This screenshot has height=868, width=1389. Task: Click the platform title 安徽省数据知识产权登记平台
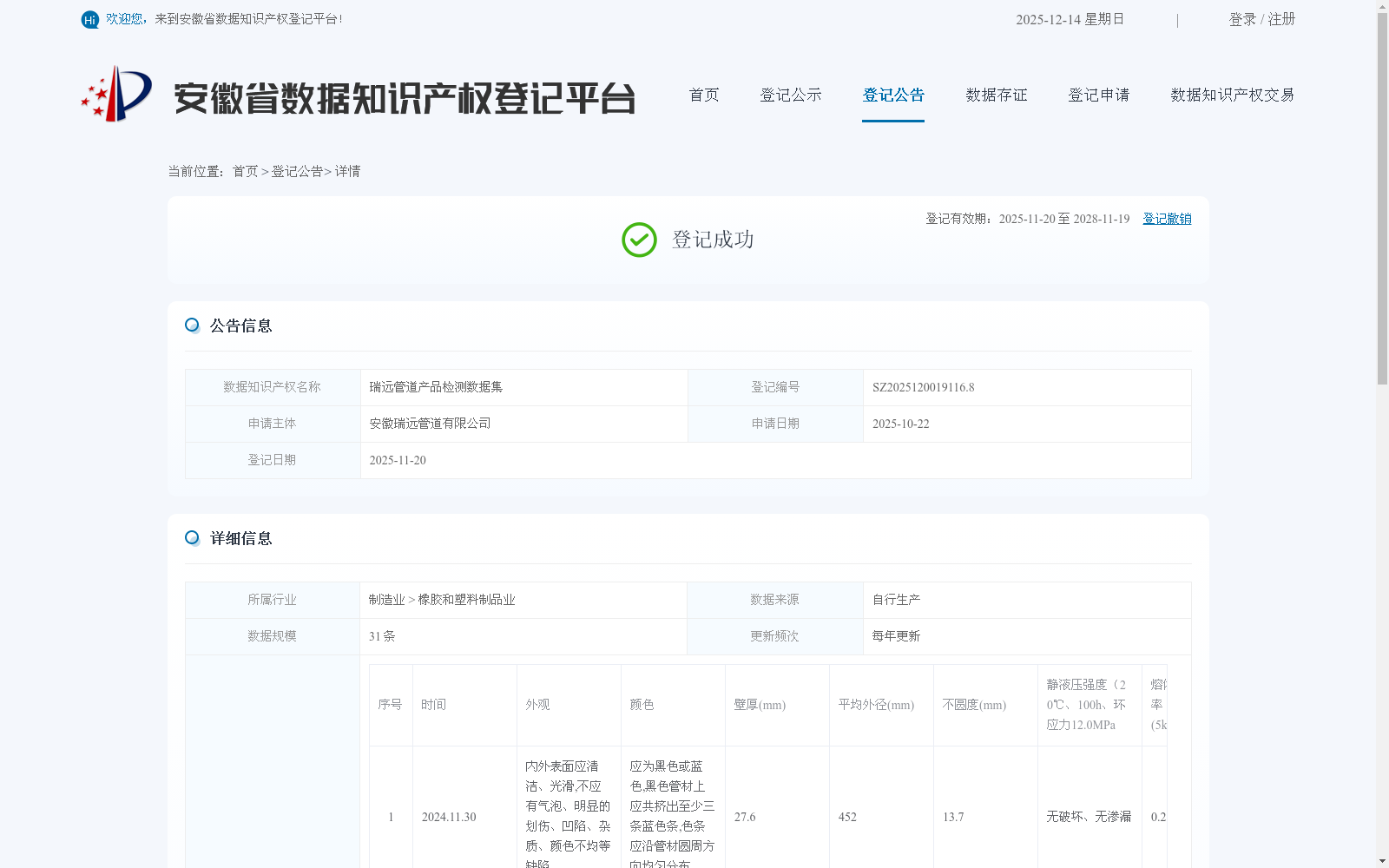click(405, 98)
